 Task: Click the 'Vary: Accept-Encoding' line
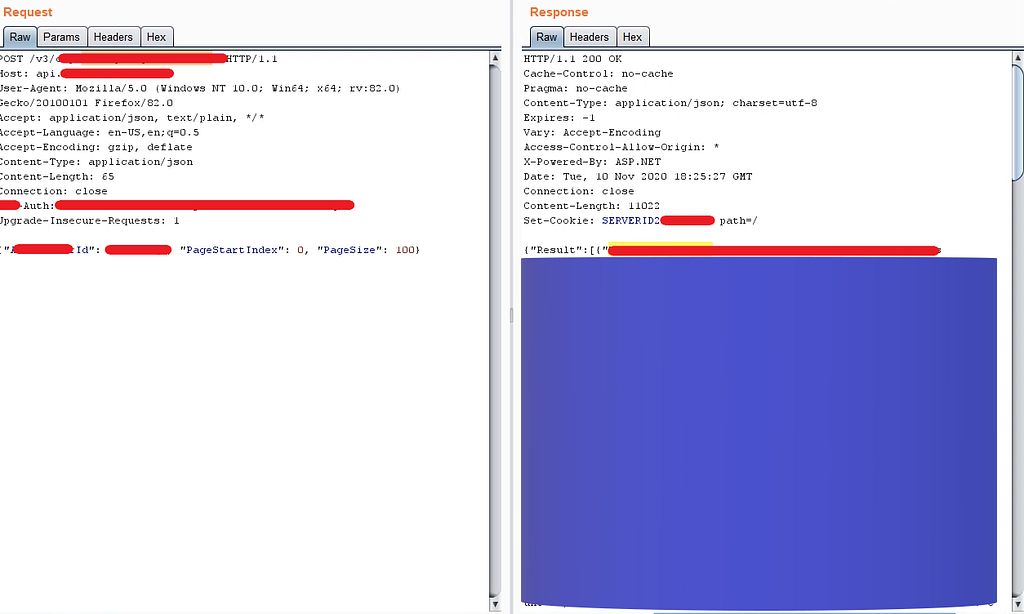click(592, 132)
